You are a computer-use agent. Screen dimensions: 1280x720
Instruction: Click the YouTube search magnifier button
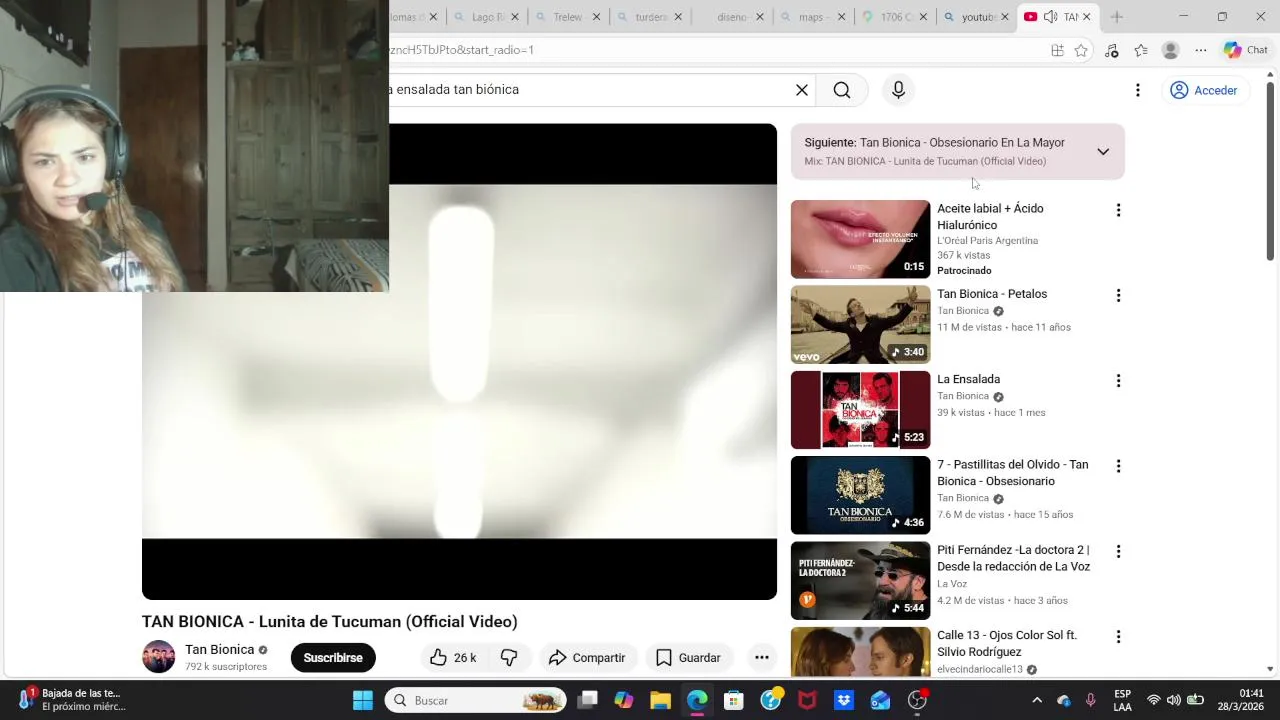842,90
